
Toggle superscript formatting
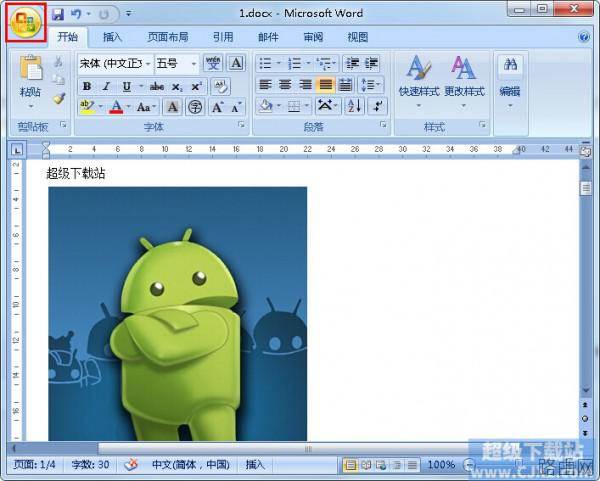196,87
